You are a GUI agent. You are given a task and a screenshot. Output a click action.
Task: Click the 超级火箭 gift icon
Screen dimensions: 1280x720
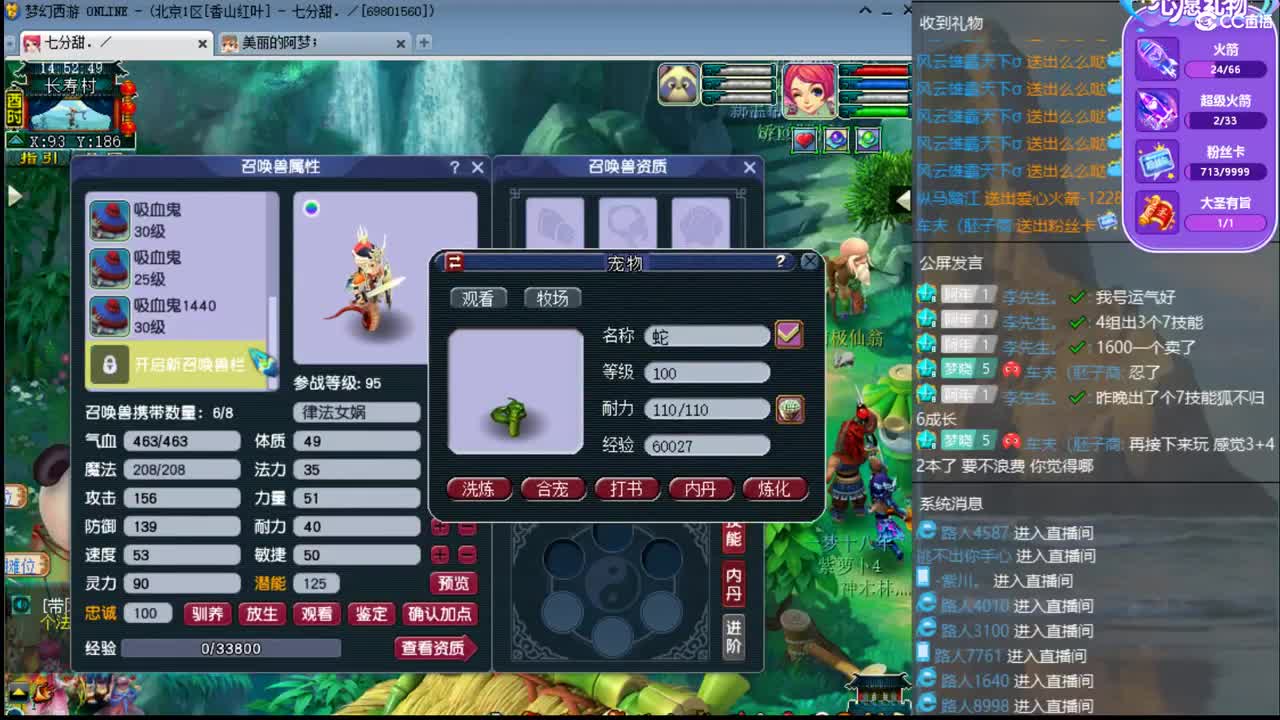1158,110
